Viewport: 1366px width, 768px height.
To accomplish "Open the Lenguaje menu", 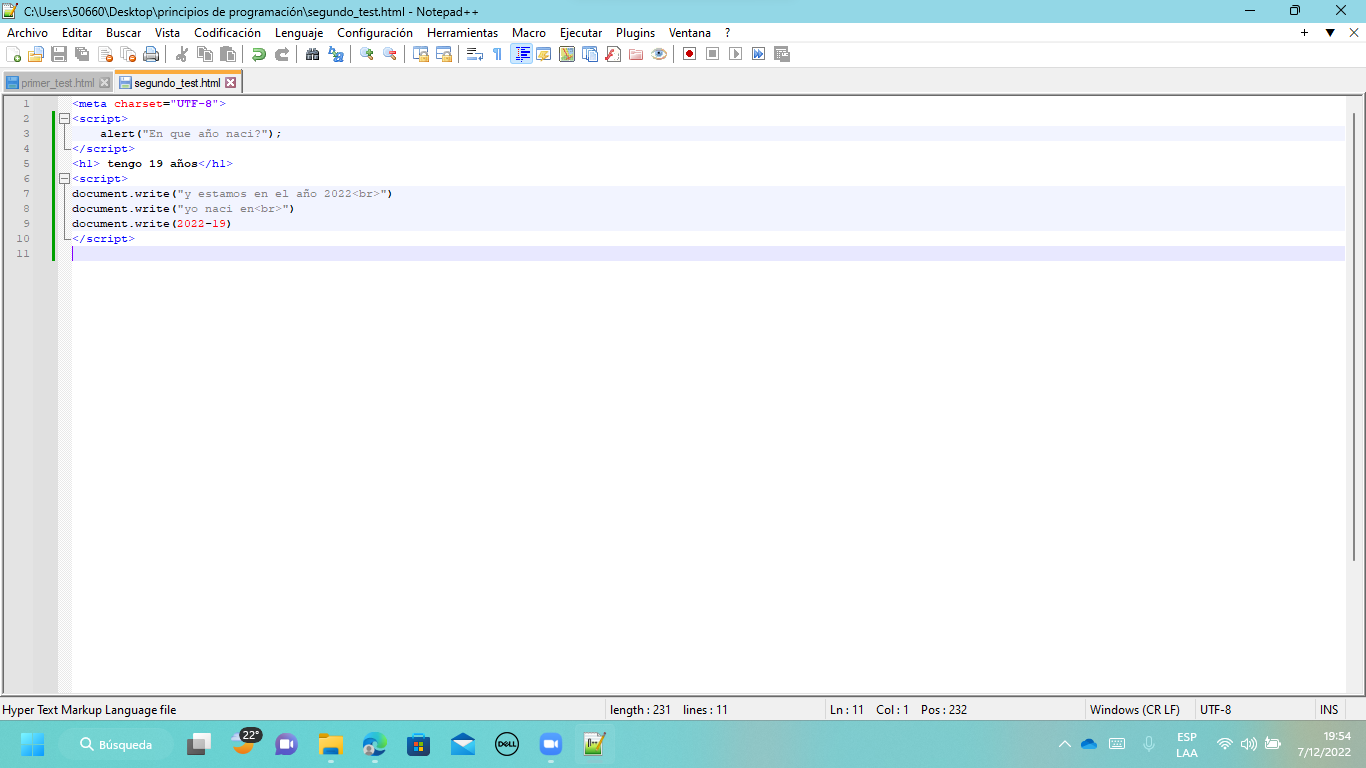I will pyautogui.click(x=299, y=33).
